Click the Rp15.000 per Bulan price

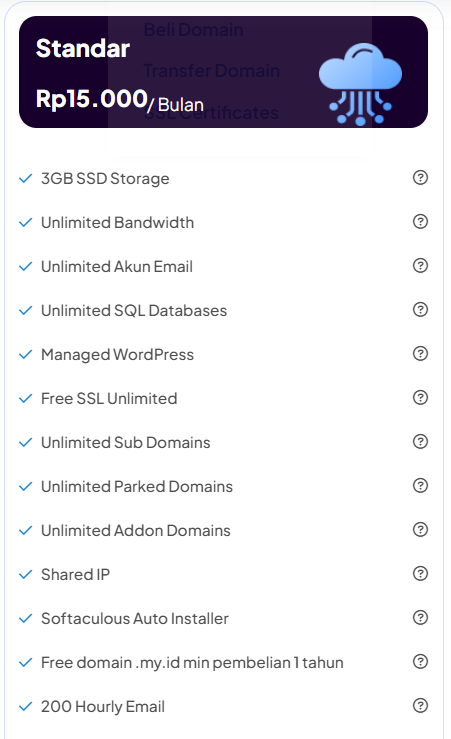(x=120, y=100)
